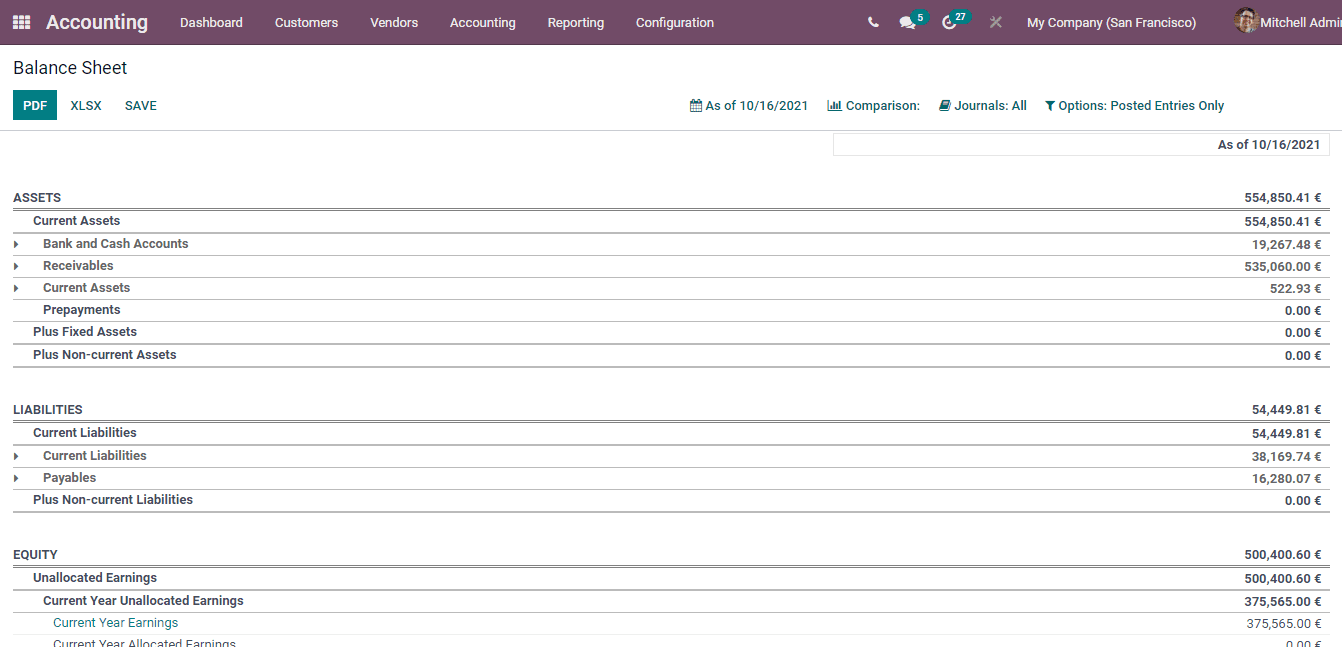Export the report as XLSX

point(85,105)
